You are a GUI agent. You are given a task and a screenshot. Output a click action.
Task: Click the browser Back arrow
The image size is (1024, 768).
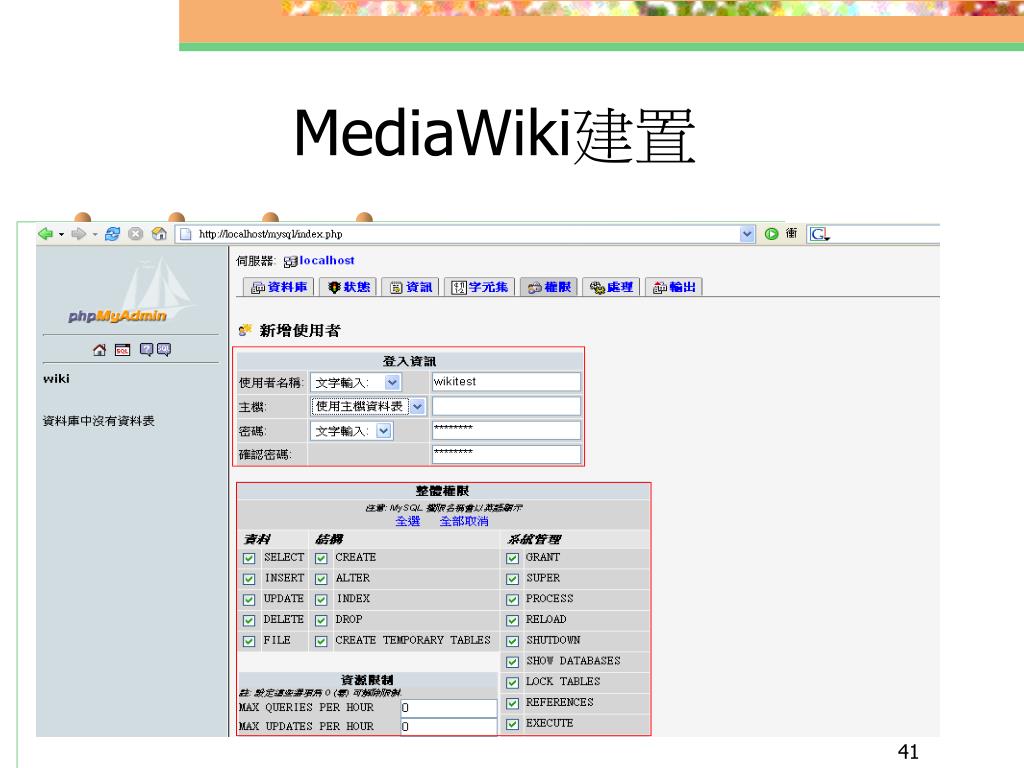[45, 234]
